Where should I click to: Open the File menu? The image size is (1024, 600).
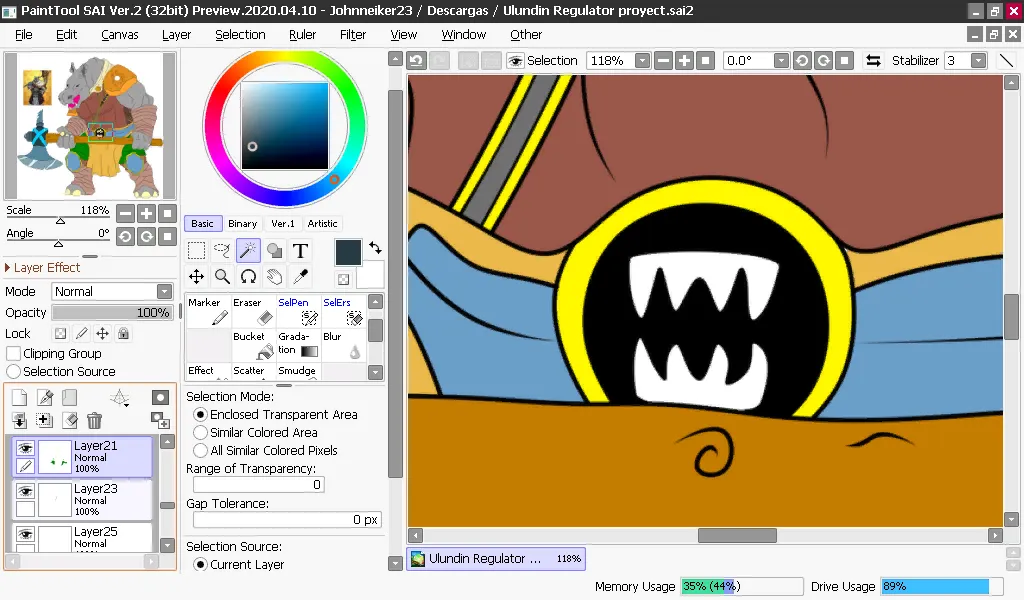pos(24,35)
